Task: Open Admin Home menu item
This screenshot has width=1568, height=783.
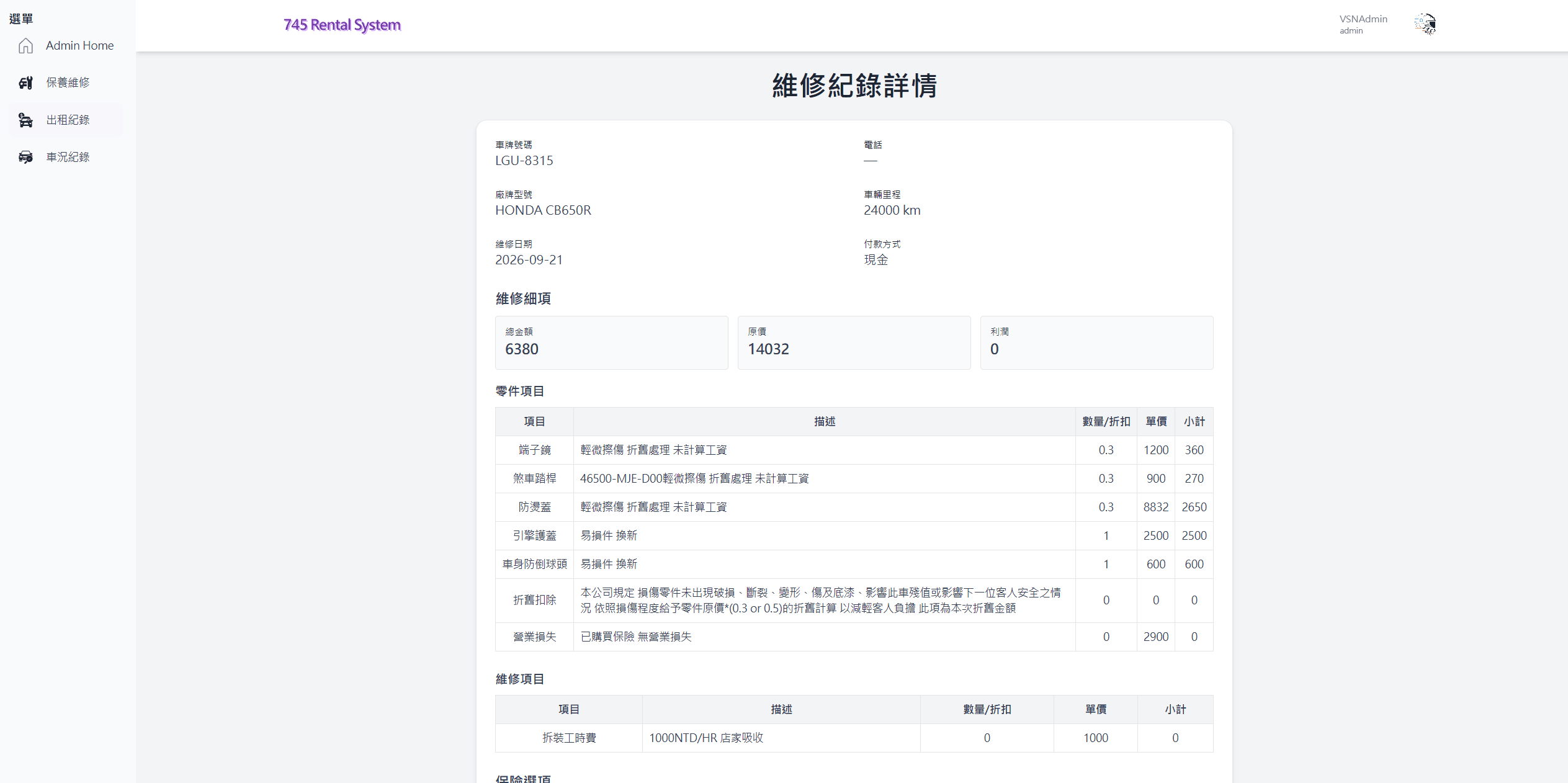Action: pos(67,46)
